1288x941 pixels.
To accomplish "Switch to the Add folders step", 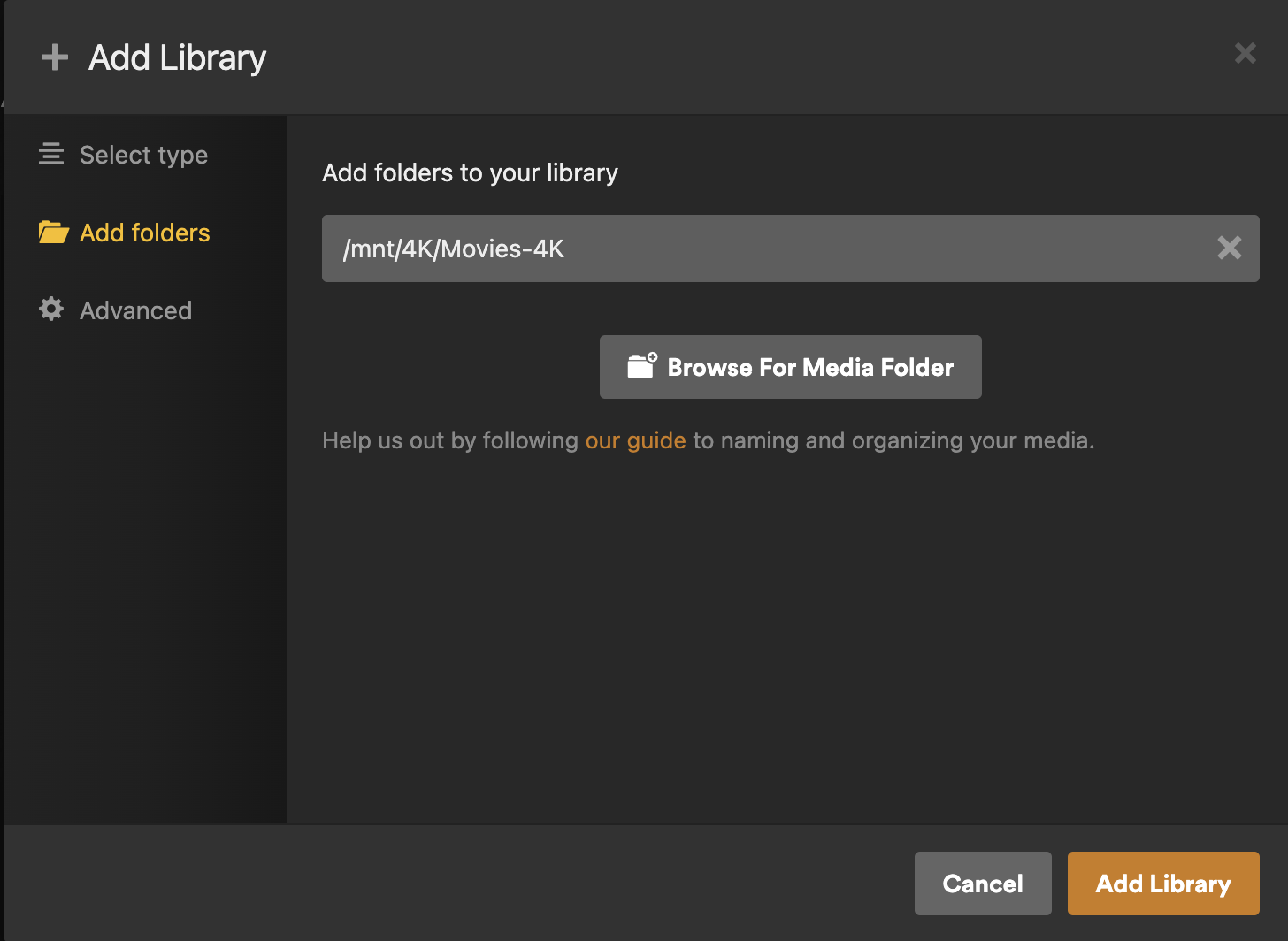I will coord(124,233).
